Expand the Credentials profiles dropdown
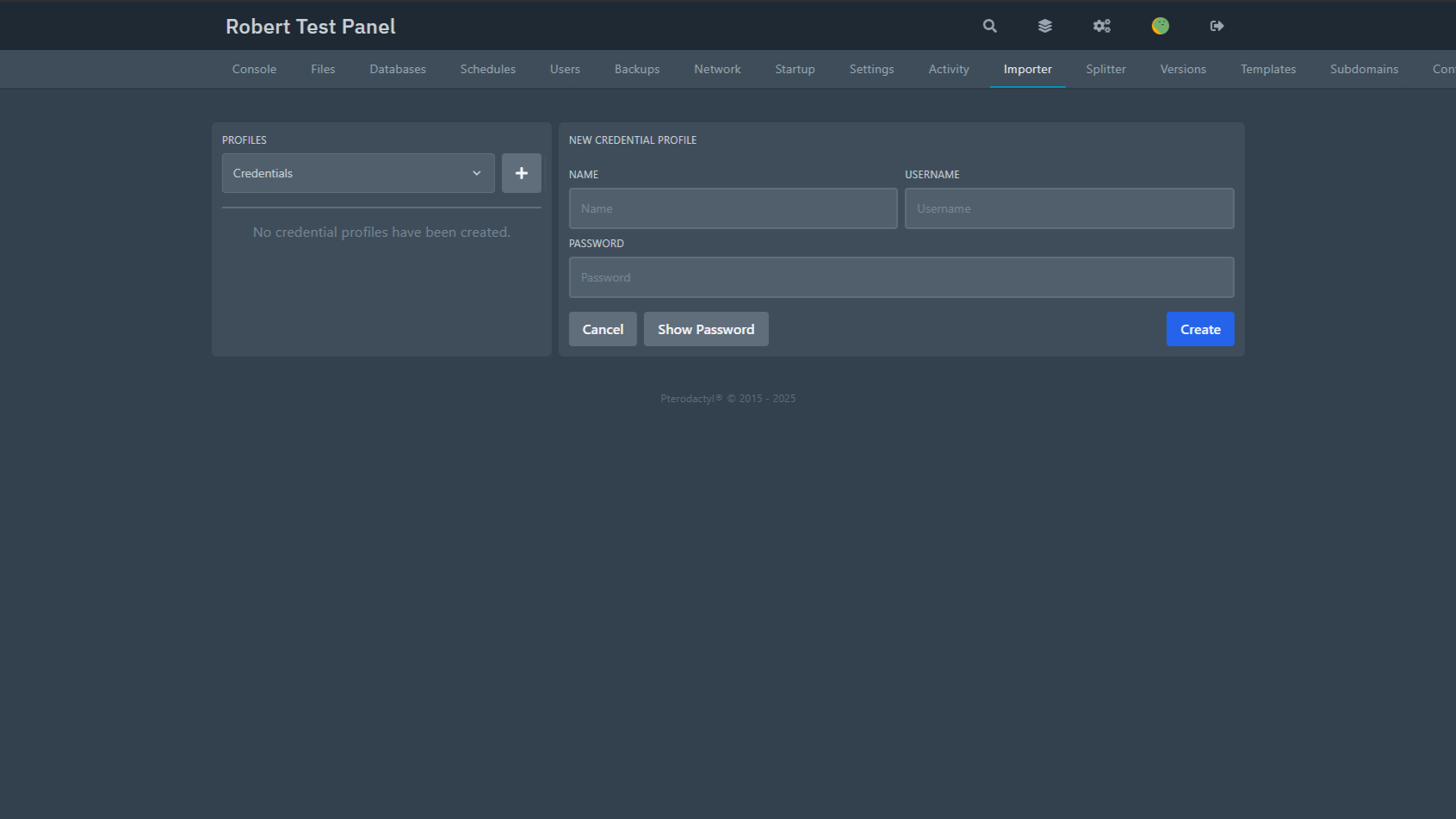 pyautogui.click(x=358, y=173)
